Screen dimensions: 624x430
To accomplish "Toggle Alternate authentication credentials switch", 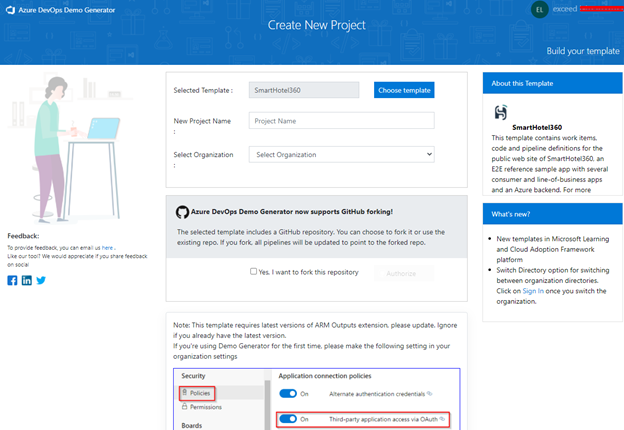I will click(288, 393).
